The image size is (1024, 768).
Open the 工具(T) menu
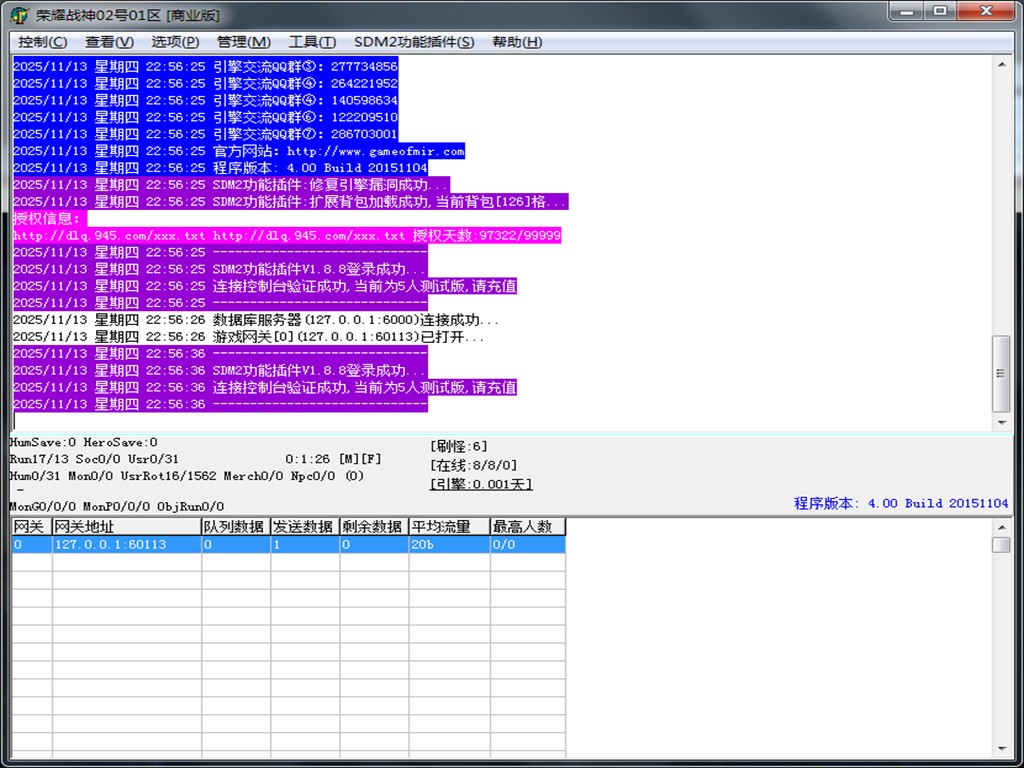(x=312, y=42)
